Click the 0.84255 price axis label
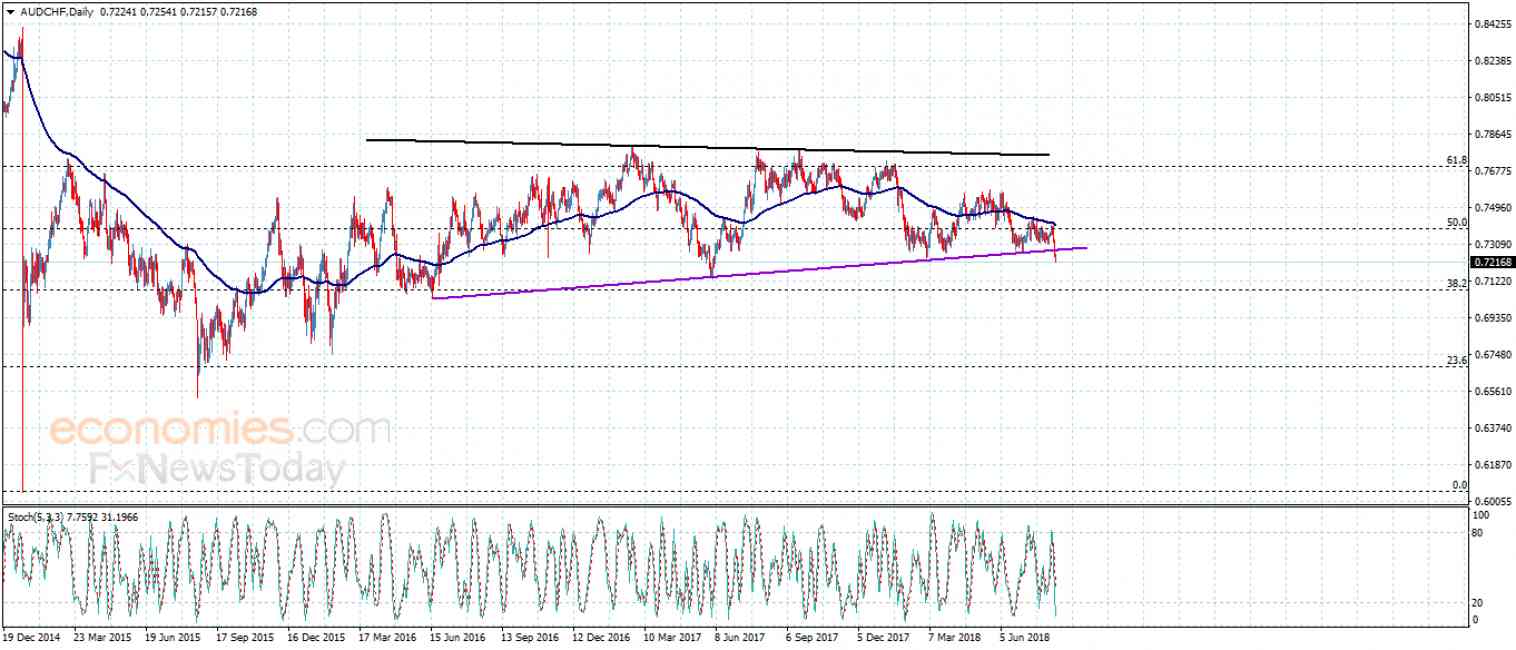 click(1492, 24)
